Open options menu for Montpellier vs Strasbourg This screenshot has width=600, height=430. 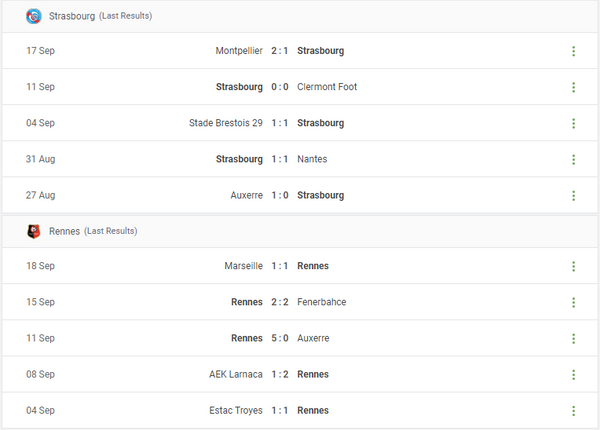coord(573,51)
